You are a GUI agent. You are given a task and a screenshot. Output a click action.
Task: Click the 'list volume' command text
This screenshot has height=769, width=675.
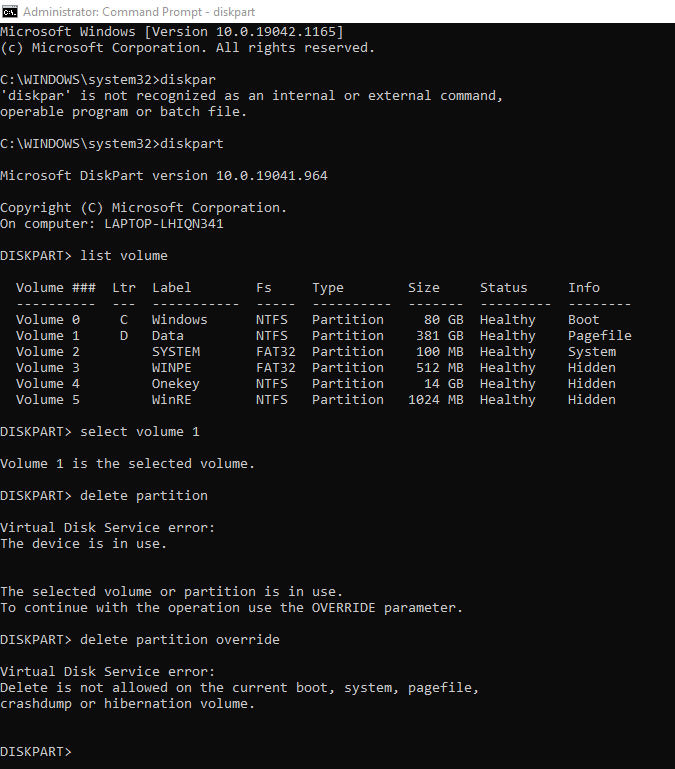[124, 256]
